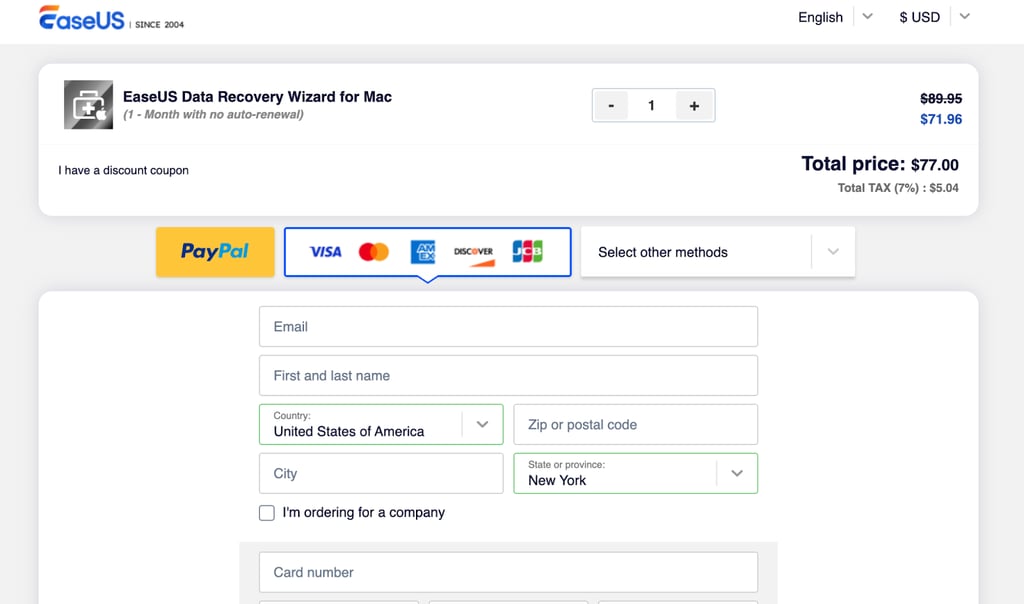
Task: Open the English language dropdown
Action: point(835,17)
